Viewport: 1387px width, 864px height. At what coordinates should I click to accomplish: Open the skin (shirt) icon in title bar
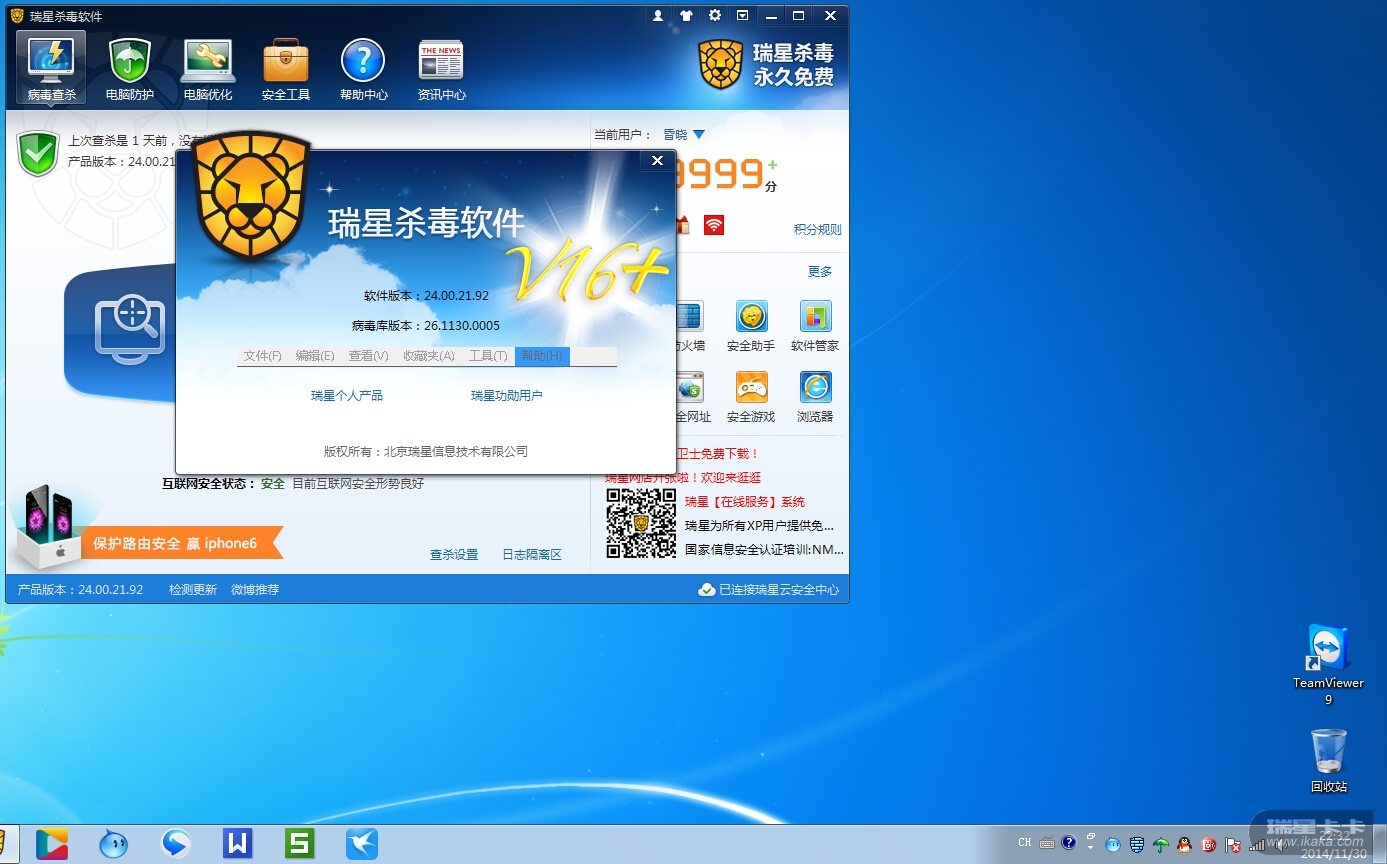[686, 16]
